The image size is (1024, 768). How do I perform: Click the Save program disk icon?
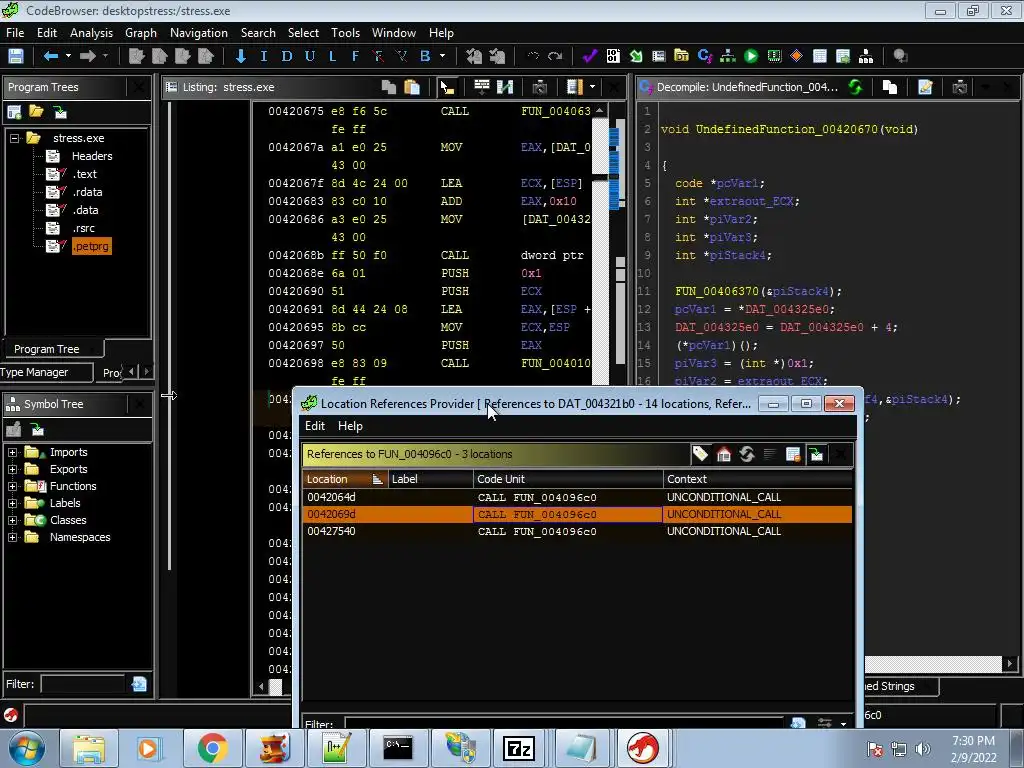pyautogui.click(x=16, y=56)
